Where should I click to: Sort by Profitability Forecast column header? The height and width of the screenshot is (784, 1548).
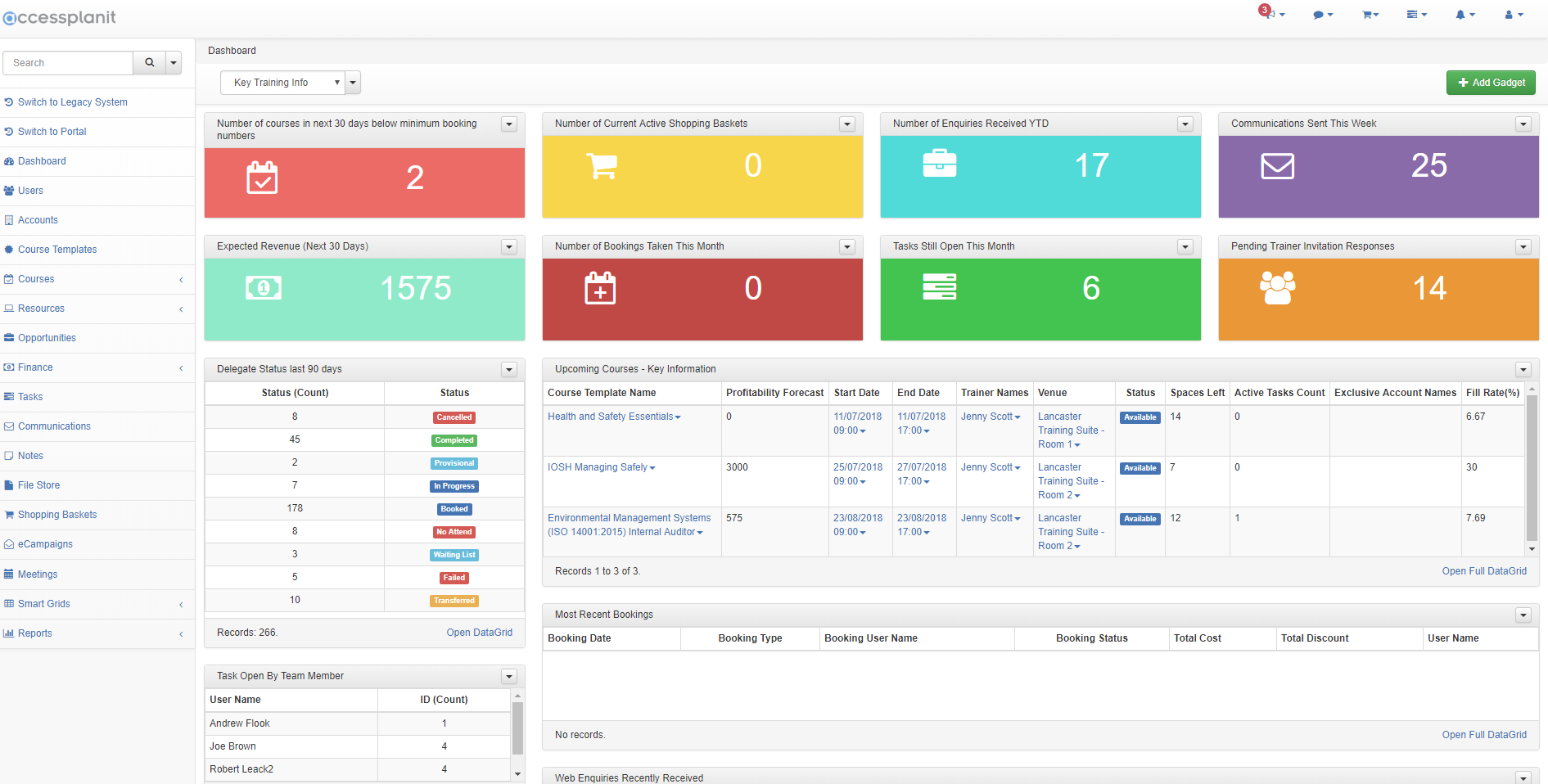(x=774, y=393)
